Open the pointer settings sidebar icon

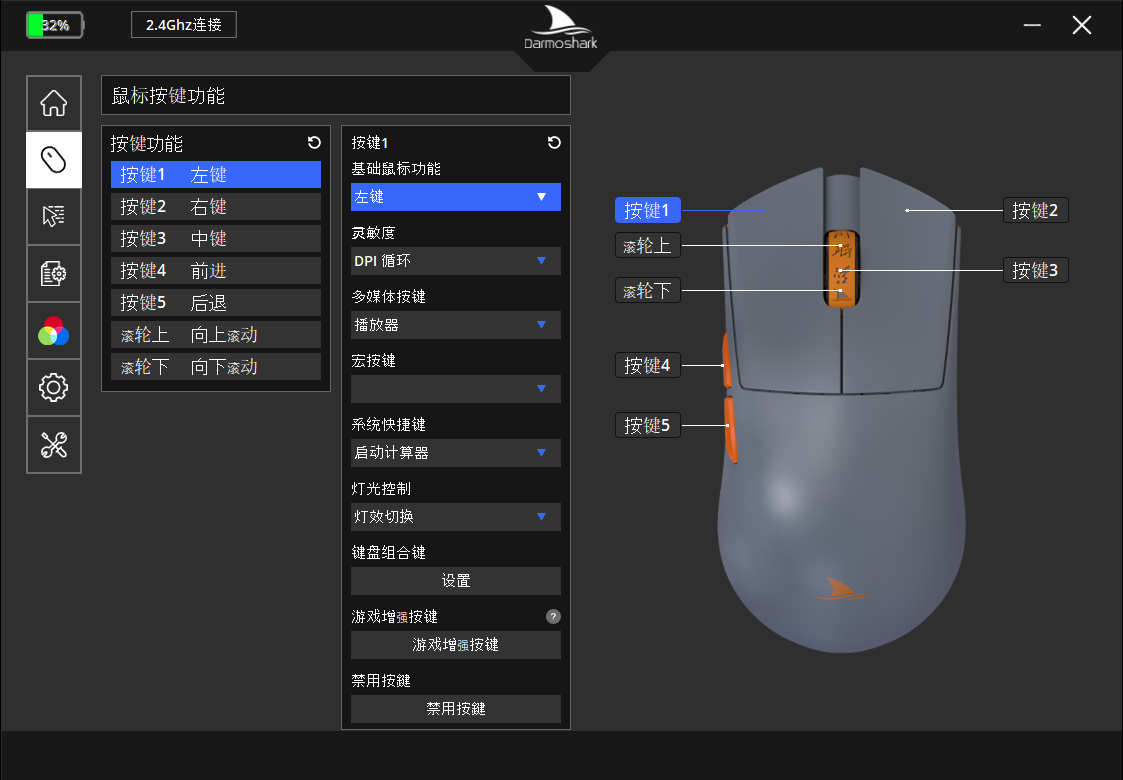pyautogui.click(x=54, y=216)
